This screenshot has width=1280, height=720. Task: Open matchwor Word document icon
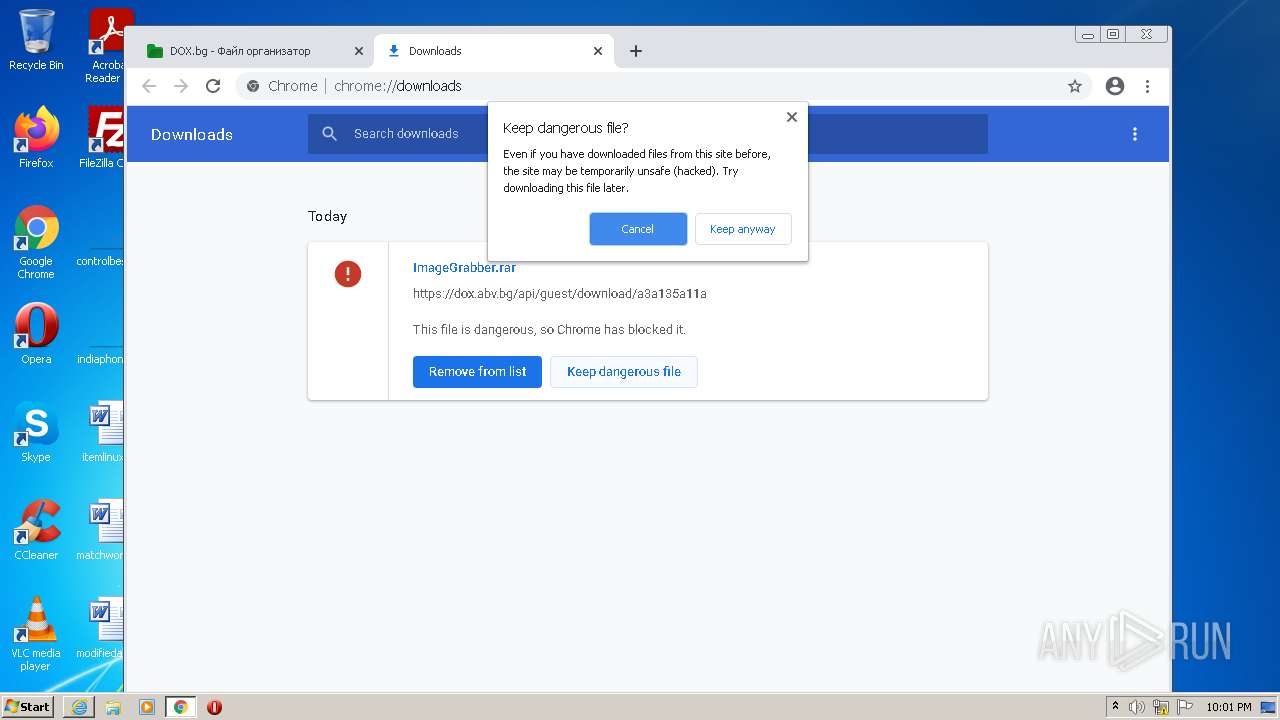(100, 530)
